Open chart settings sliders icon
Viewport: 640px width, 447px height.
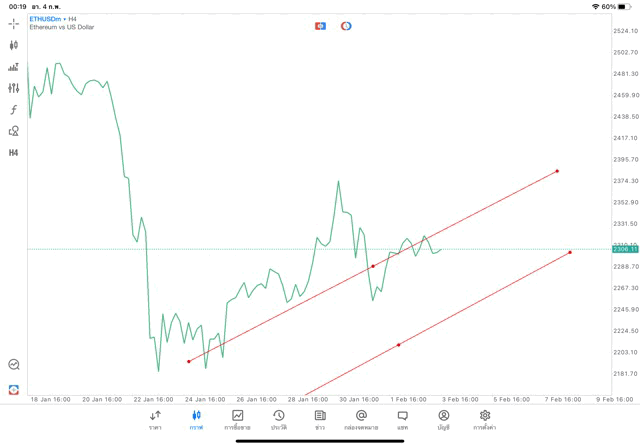[13, 88]
